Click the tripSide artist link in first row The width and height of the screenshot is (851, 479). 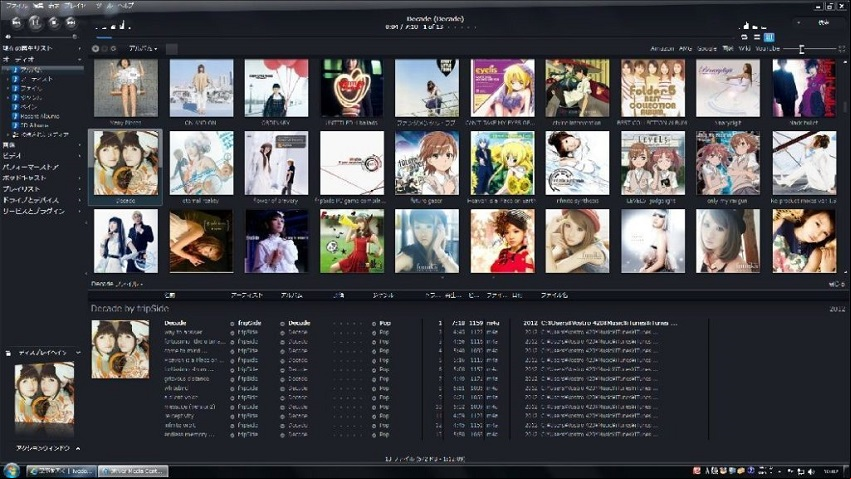249,323
